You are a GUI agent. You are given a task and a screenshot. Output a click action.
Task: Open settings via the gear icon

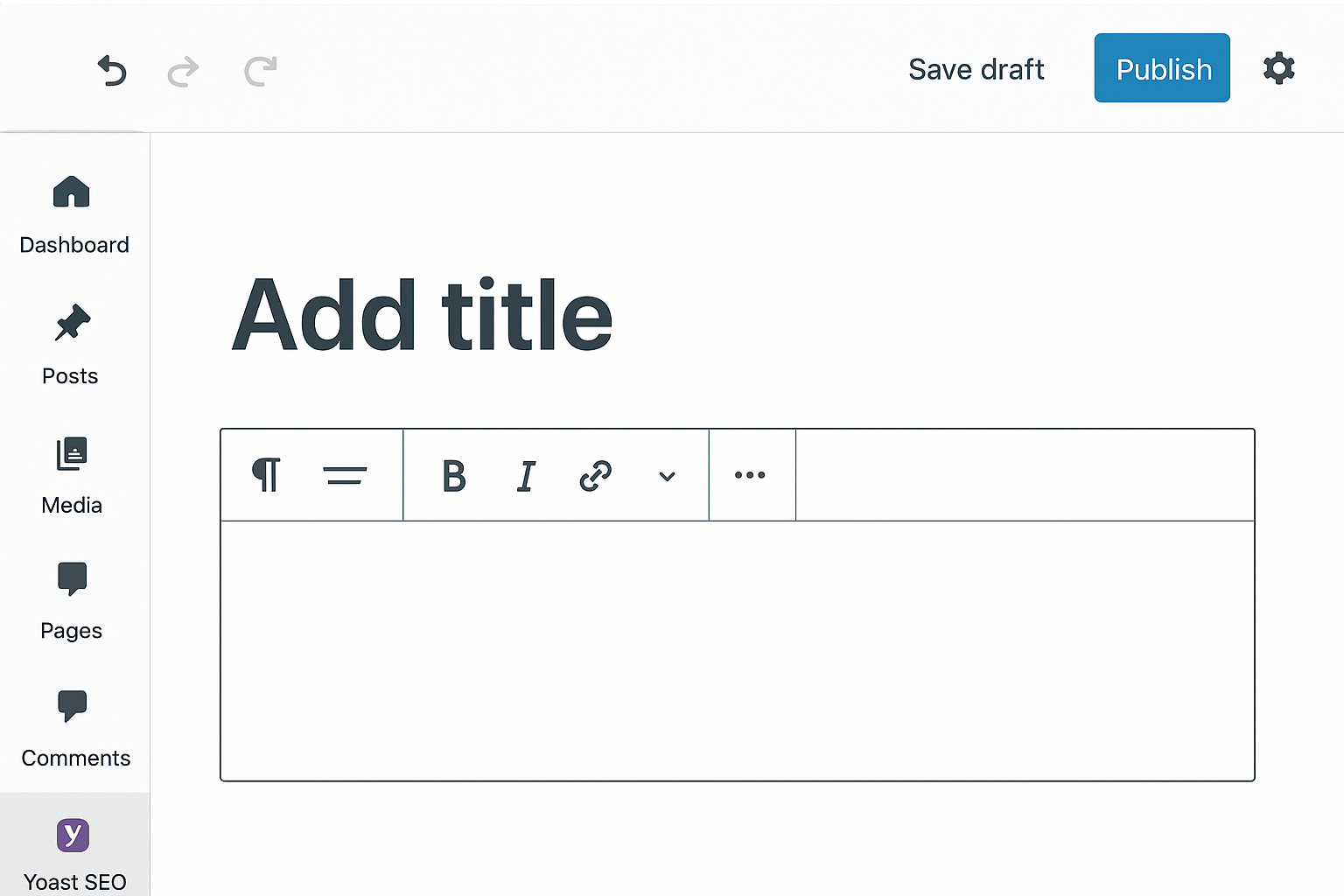click(1278, 68)
